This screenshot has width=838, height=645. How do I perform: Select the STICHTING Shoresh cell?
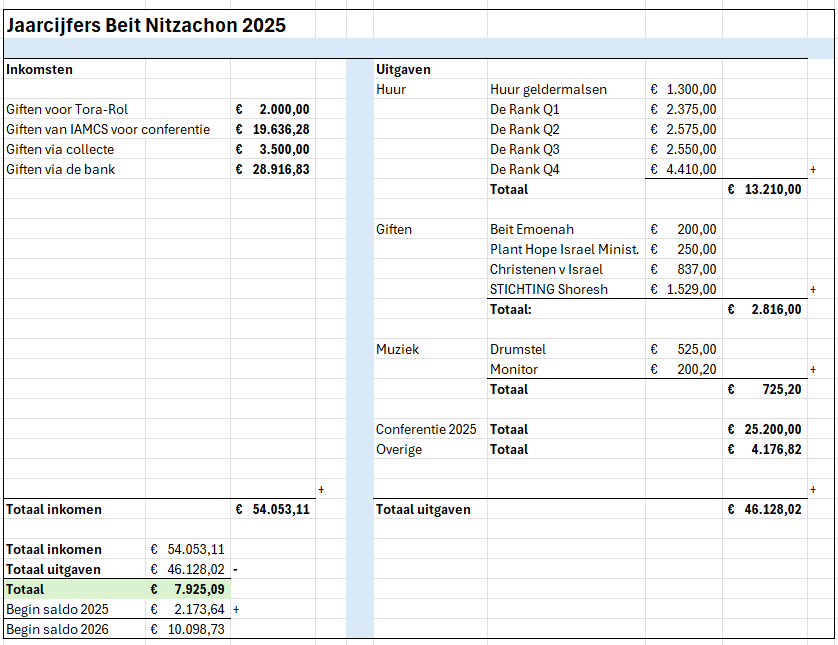pyautogui.click(x=548, y=289)
